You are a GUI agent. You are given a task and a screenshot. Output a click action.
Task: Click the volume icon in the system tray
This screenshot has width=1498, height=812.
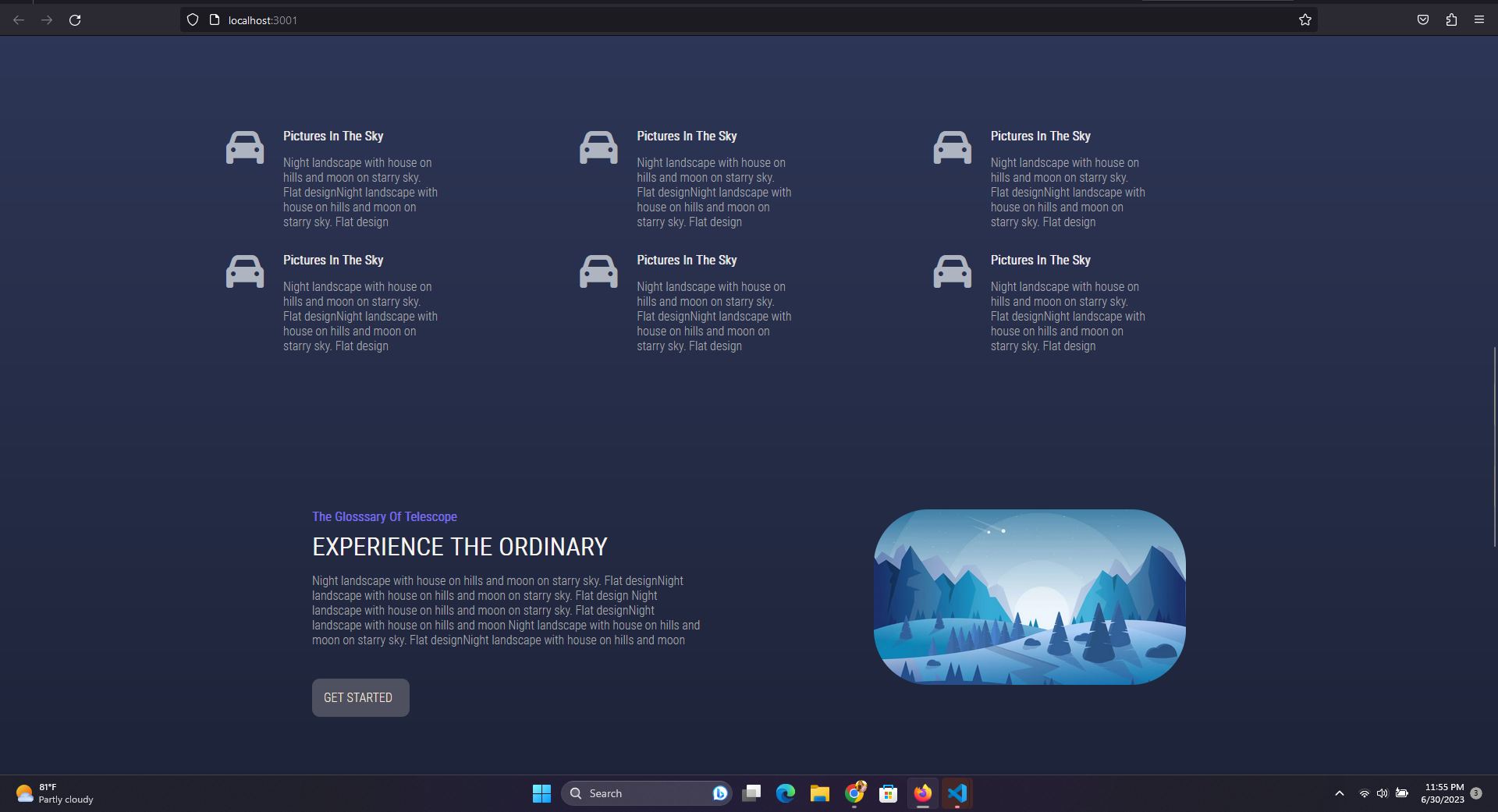(1383, 793)
